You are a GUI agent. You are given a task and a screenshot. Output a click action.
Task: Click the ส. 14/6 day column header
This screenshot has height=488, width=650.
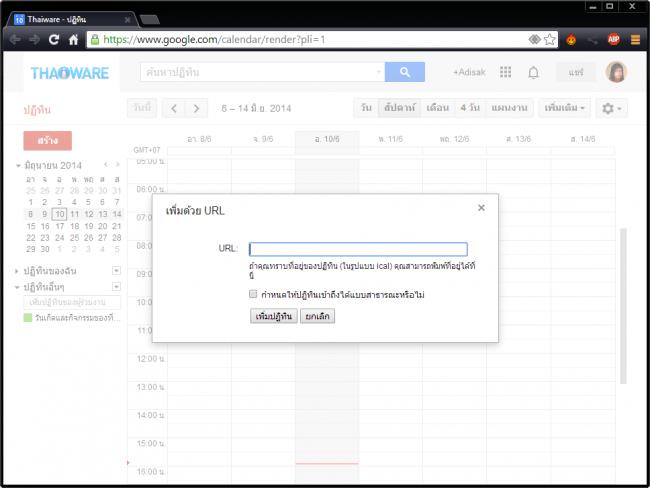[x=582, y=139]
